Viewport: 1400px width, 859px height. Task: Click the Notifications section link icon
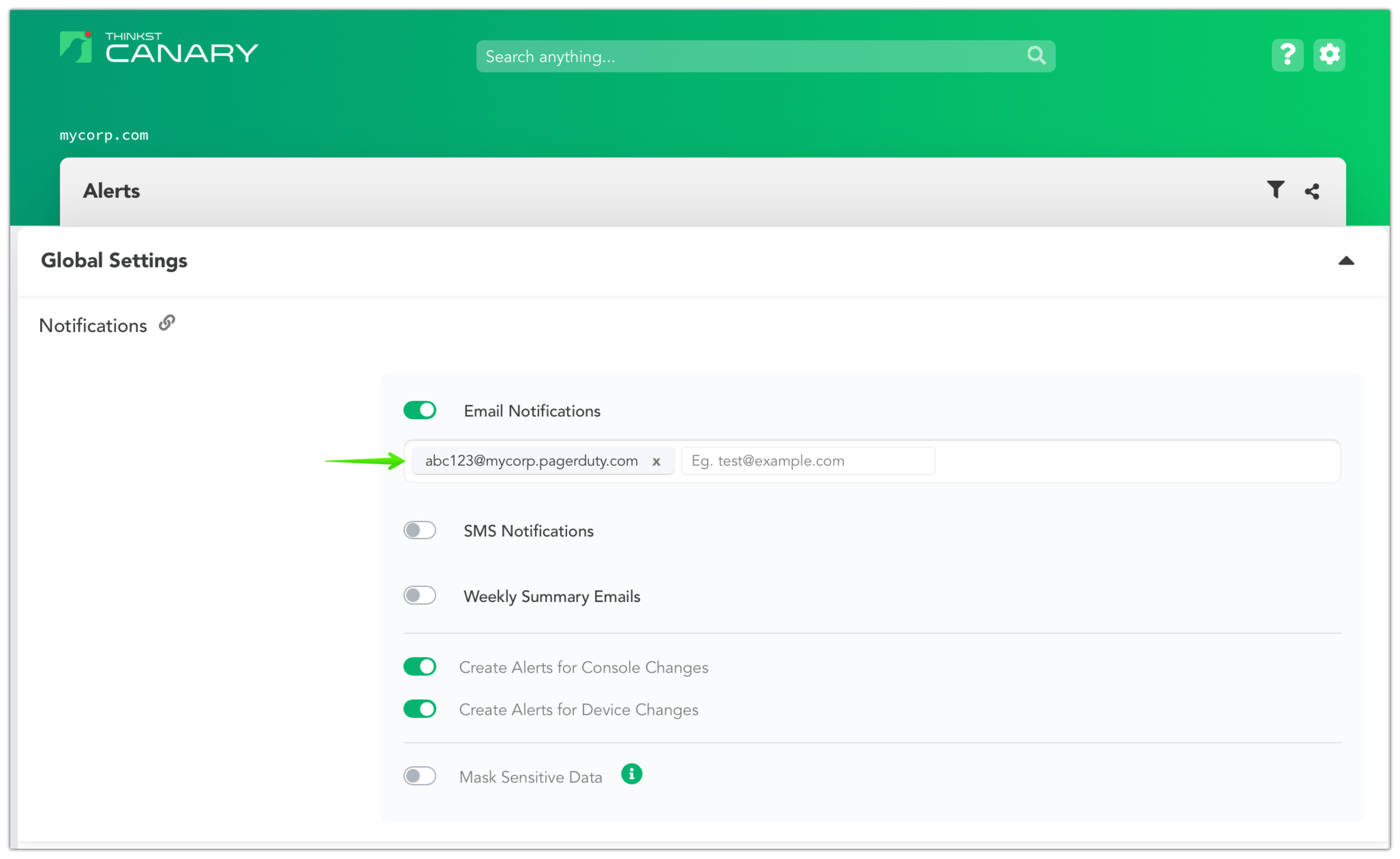[x=166, y=323]
